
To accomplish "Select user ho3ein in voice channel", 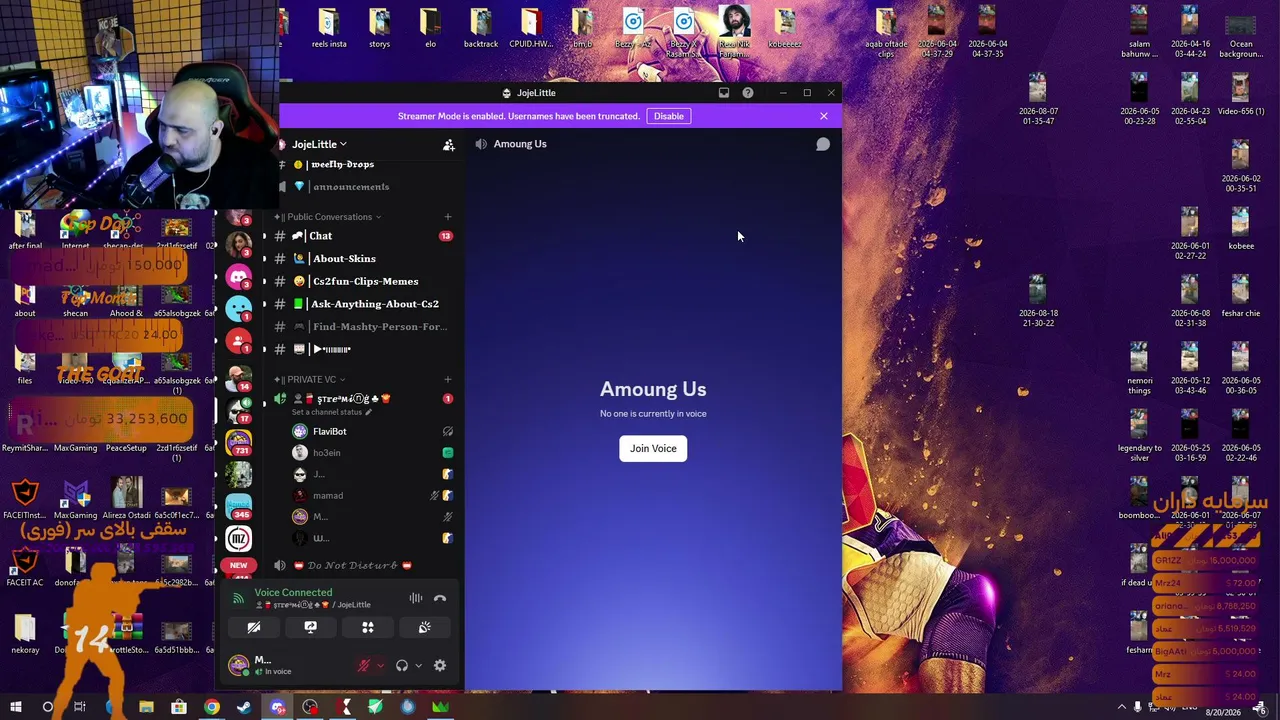I will [x=372, y=453].
